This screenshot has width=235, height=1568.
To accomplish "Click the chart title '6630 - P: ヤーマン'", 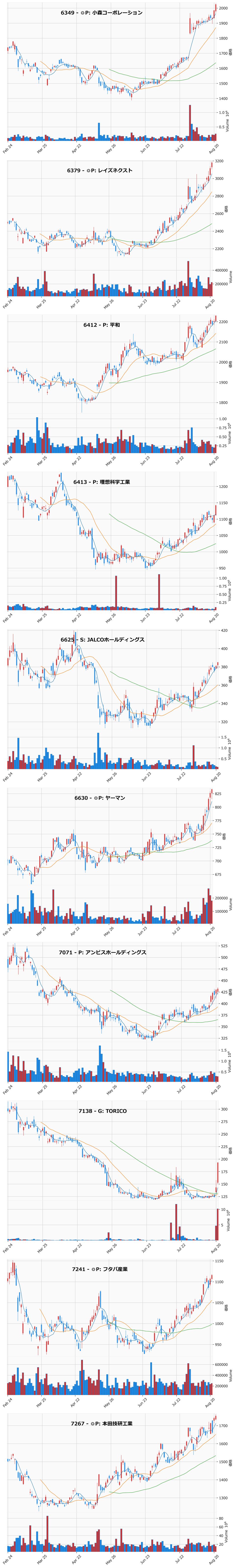I will pos(99,797).
